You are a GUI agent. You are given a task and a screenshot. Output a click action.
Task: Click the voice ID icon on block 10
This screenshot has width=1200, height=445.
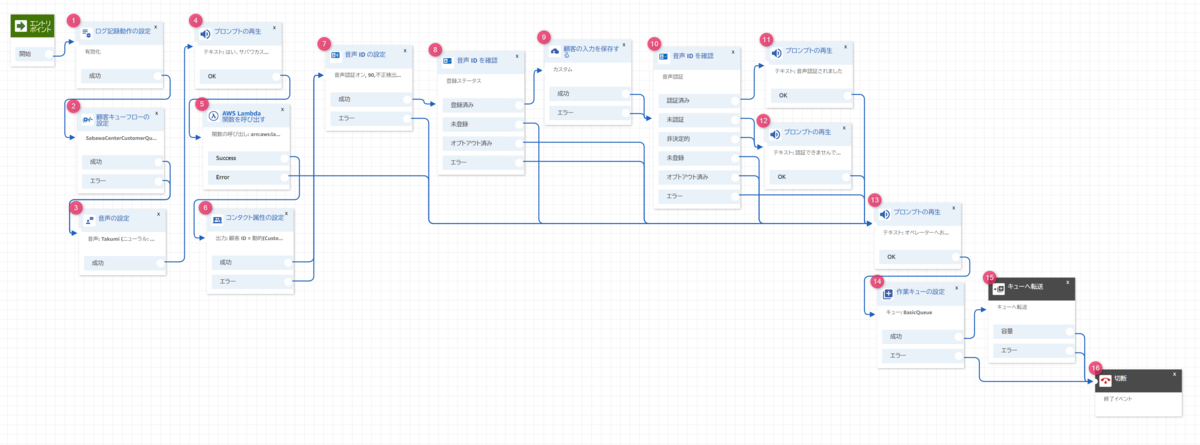click(663, 56)
